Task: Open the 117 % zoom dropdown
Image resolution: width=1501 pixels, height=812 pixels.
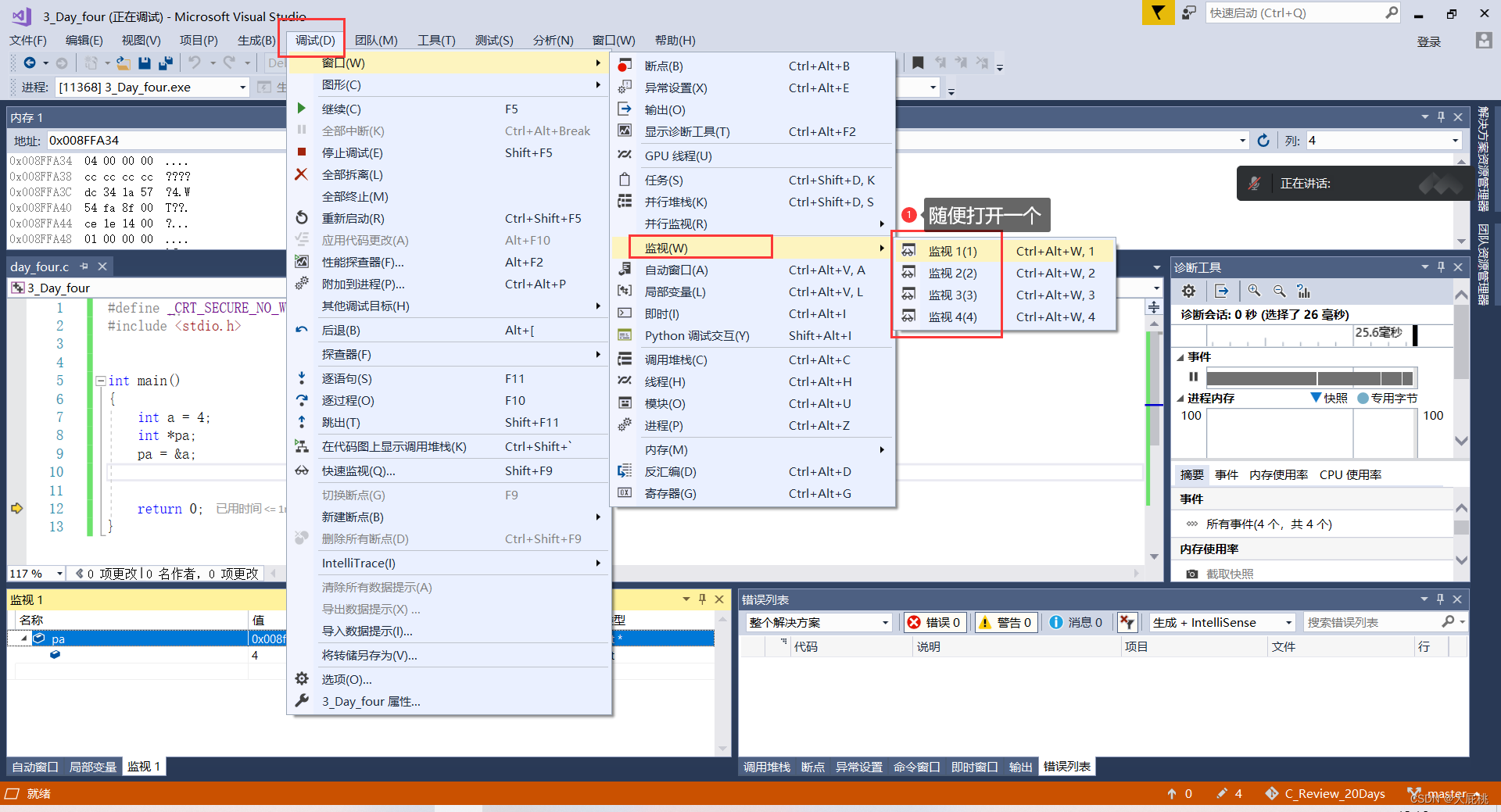Action: [x=59, y=574]
